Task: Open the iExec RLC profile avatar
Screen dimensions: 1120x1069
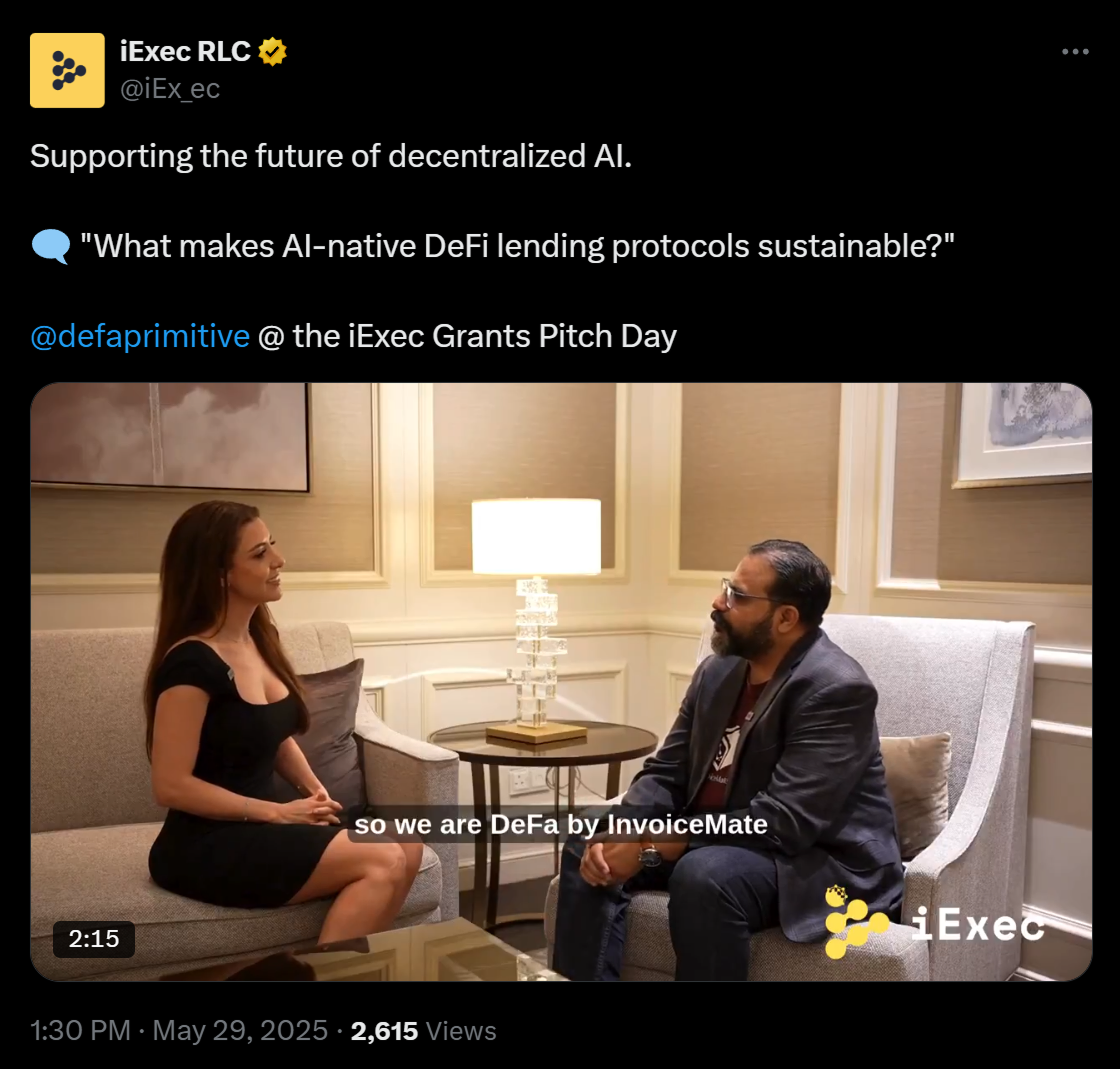Action: pos(67,70)
